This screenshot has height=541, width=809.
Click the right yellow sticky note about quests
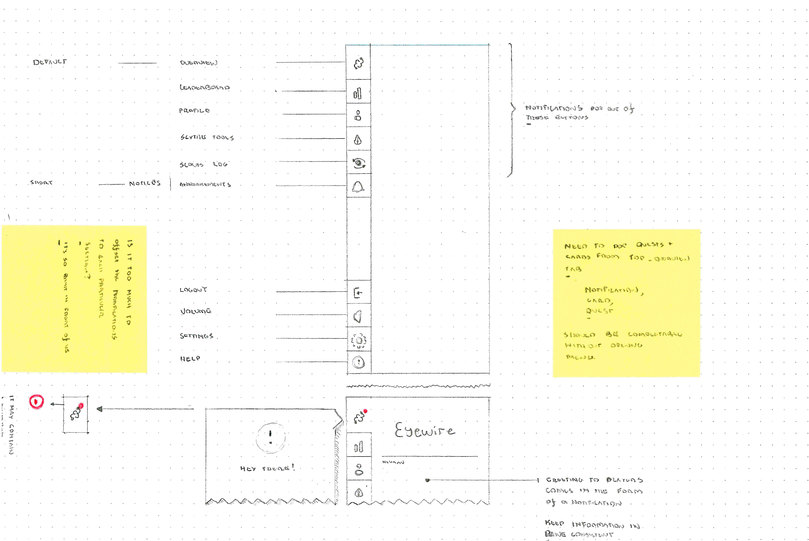click(626, 303)
